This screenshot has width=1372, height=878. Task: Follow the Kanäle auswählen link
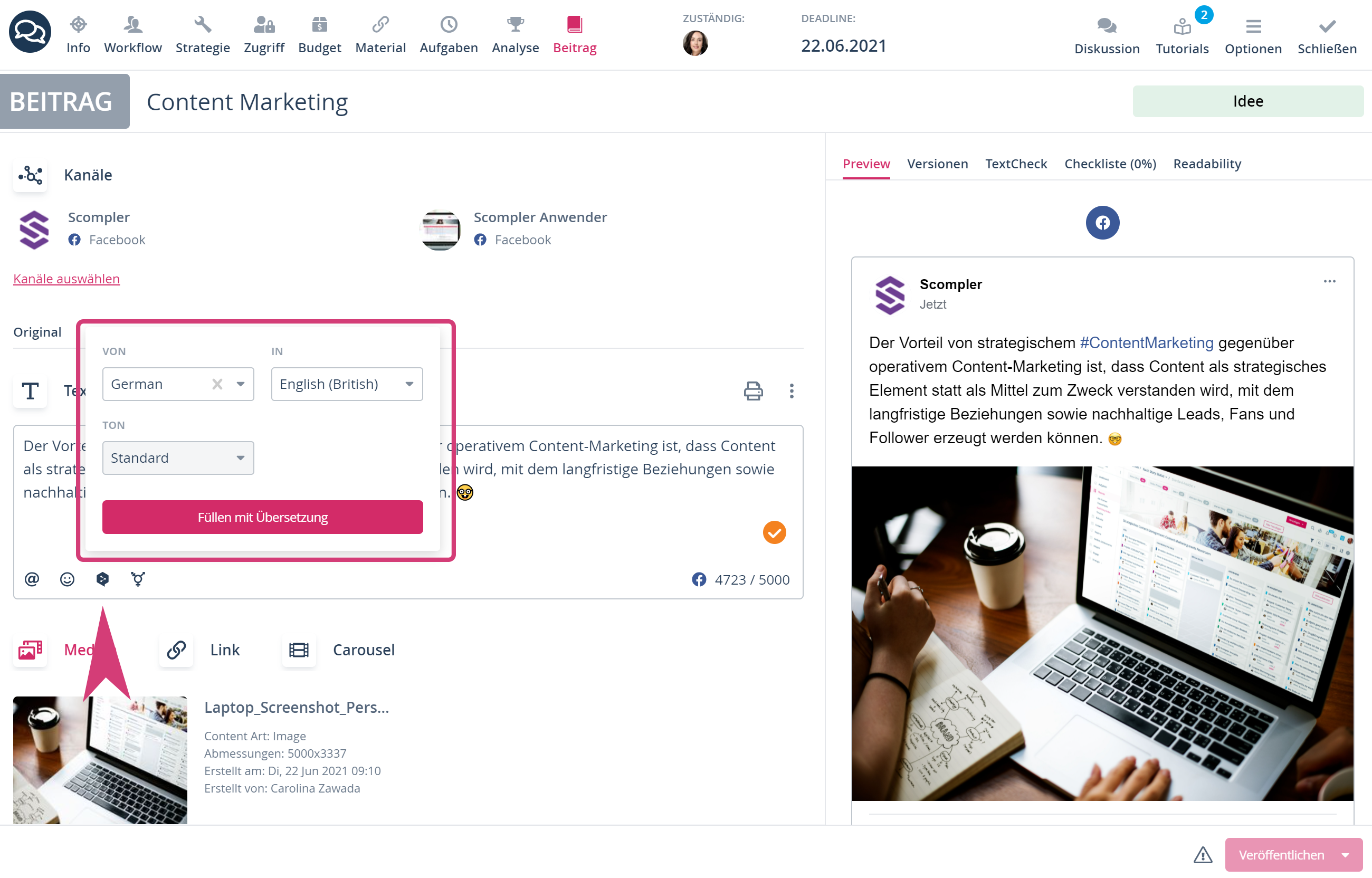pyautogui.click(x=66, y=279)
